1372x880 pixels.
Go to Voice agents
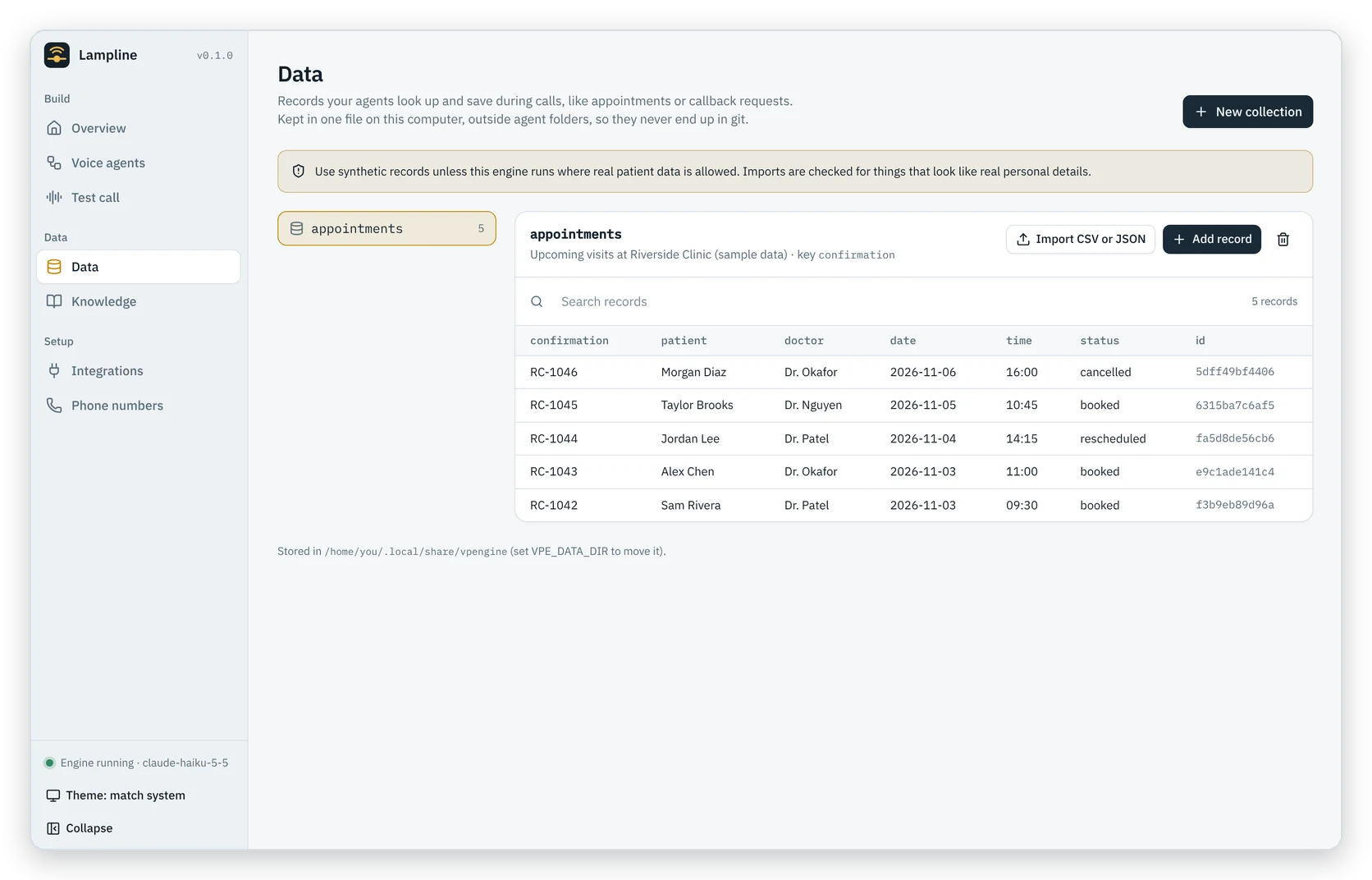138,163
